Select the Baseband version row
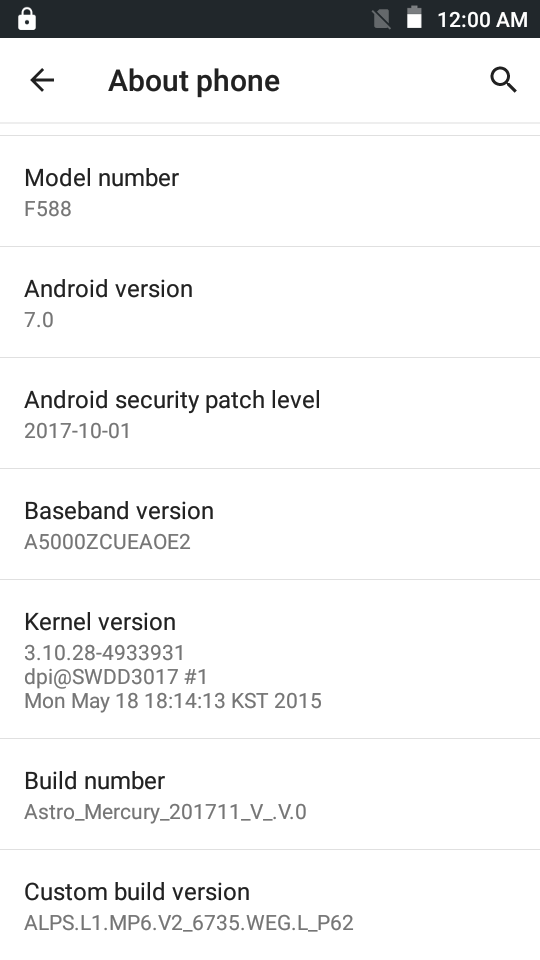This screenshot has width=540, height=960. (x=270, y=524)
